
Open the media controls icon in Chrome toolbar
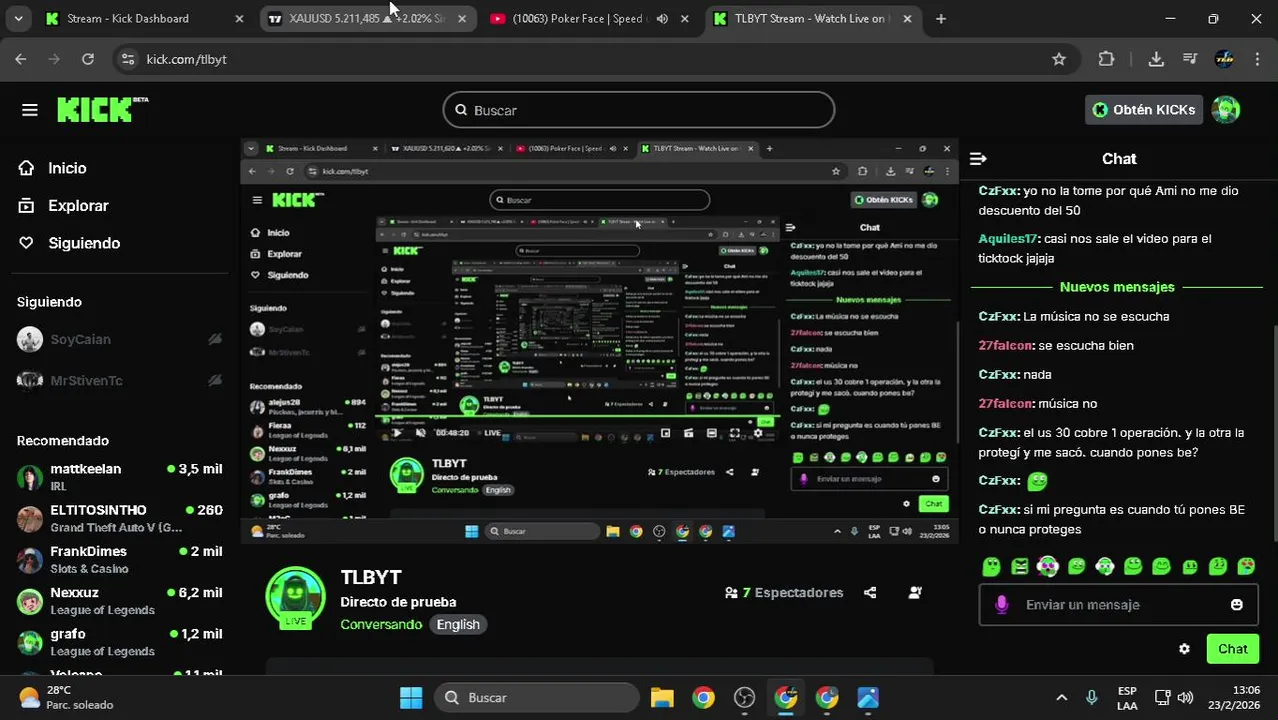click(1190, 59)
